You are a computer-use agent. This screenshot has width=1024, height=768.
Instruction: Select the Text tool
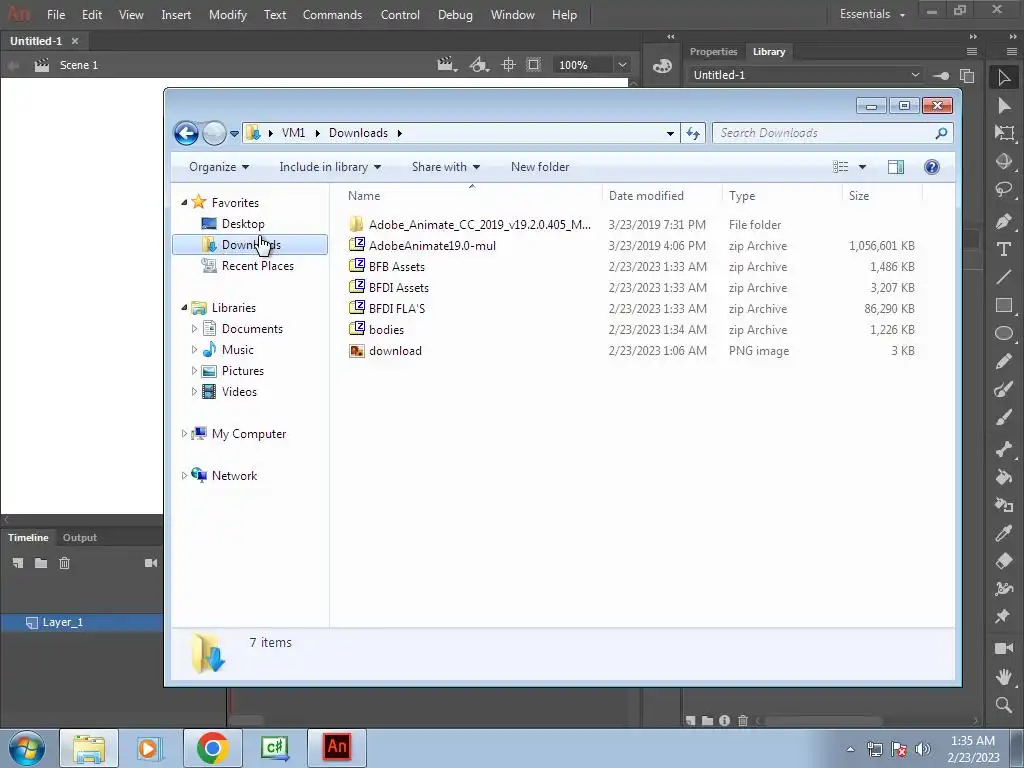[1004, 249]
